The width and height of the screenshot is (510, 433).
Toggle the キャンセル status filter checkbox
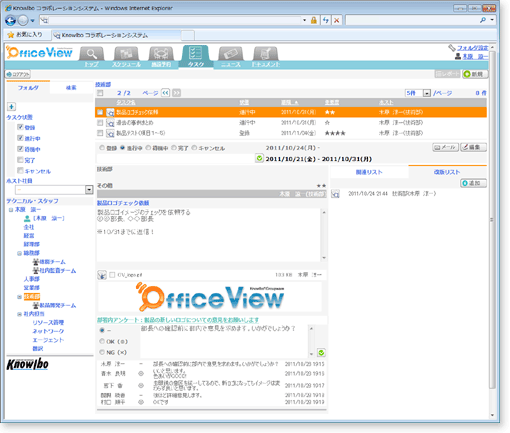point(20,171)
